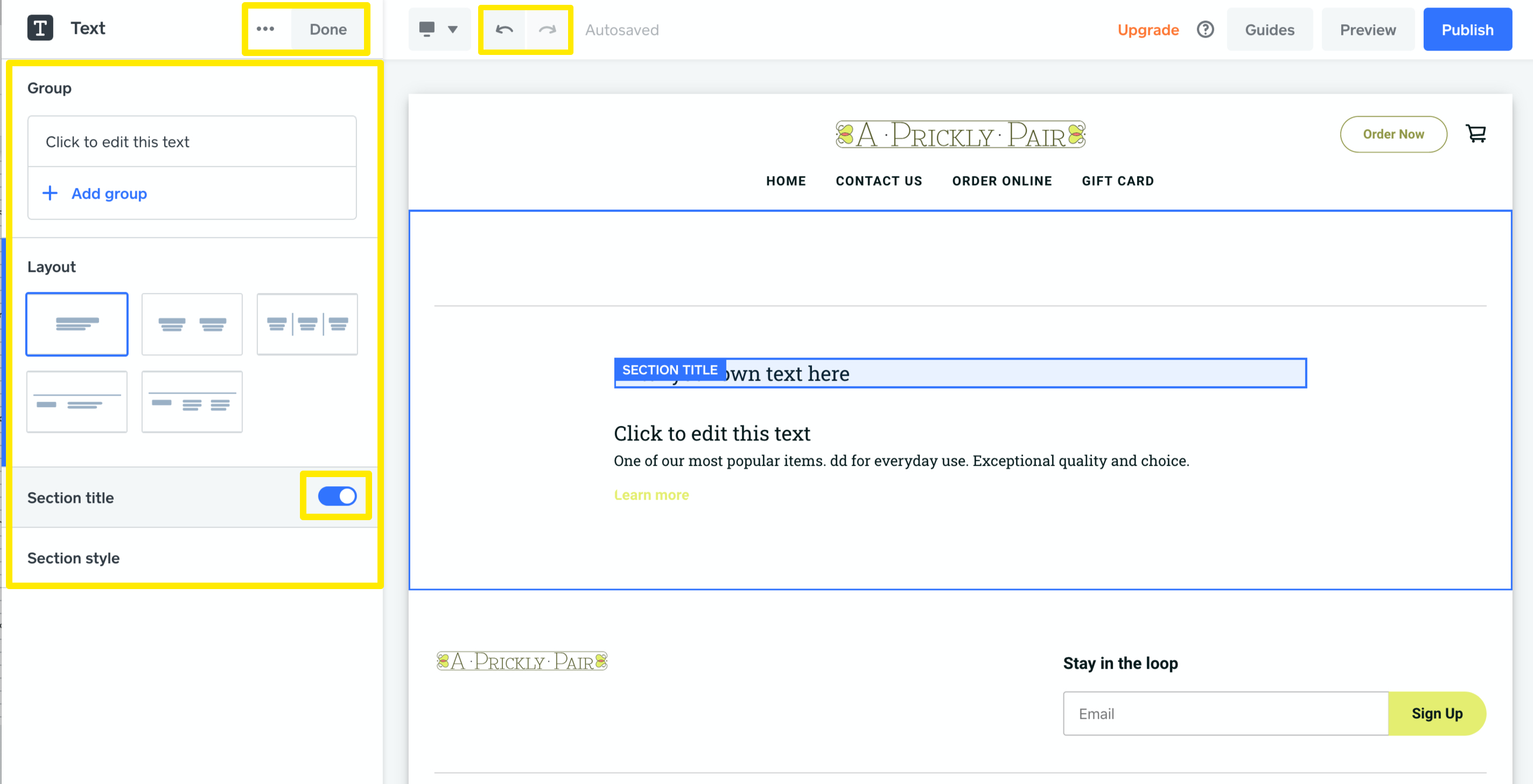Click the highlighted section title text box
This screenshot has width=1533, height=784.
coord(960,373)
